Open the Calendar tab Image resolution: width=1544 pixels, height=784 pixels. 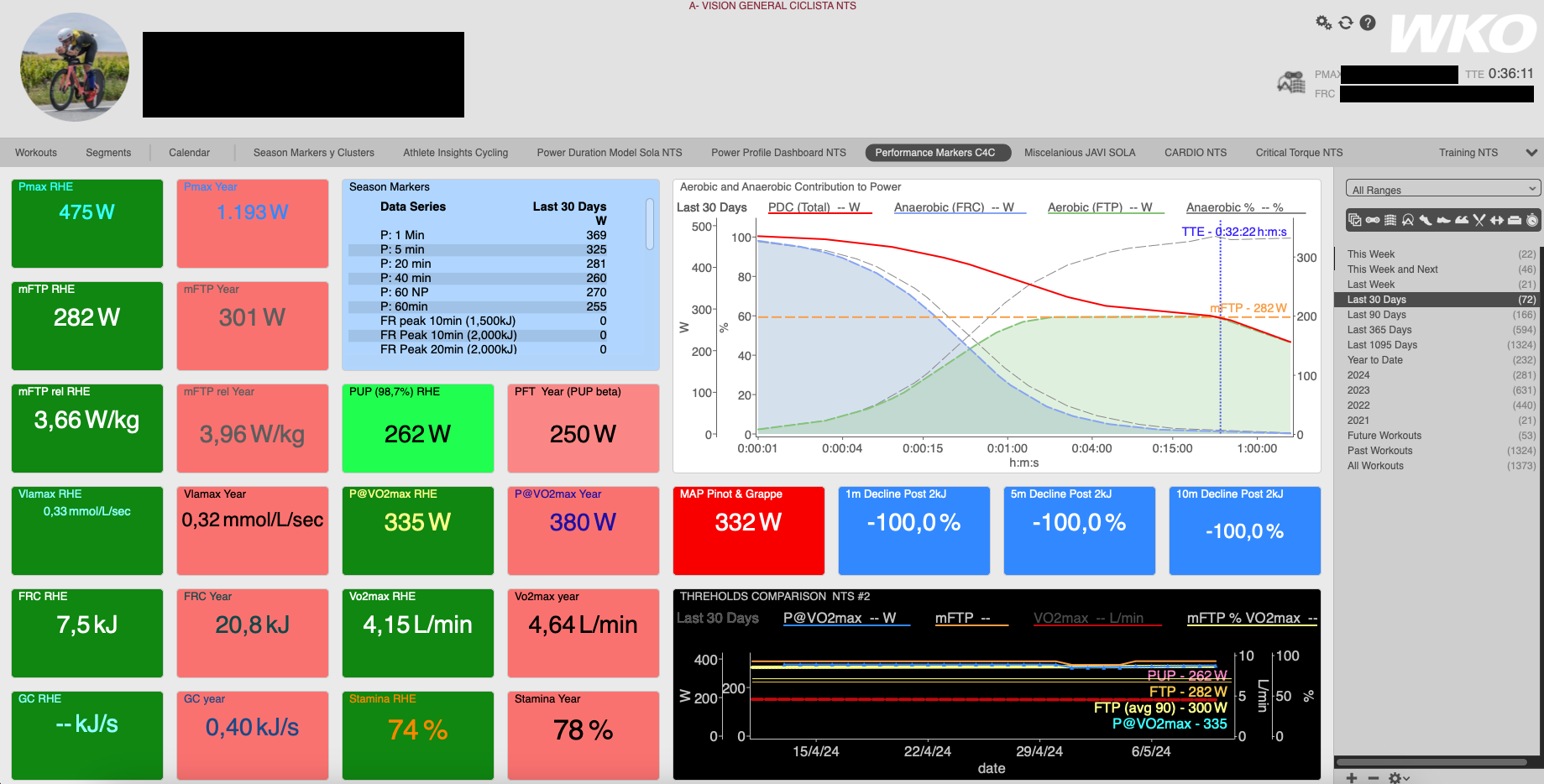point(189,153)
